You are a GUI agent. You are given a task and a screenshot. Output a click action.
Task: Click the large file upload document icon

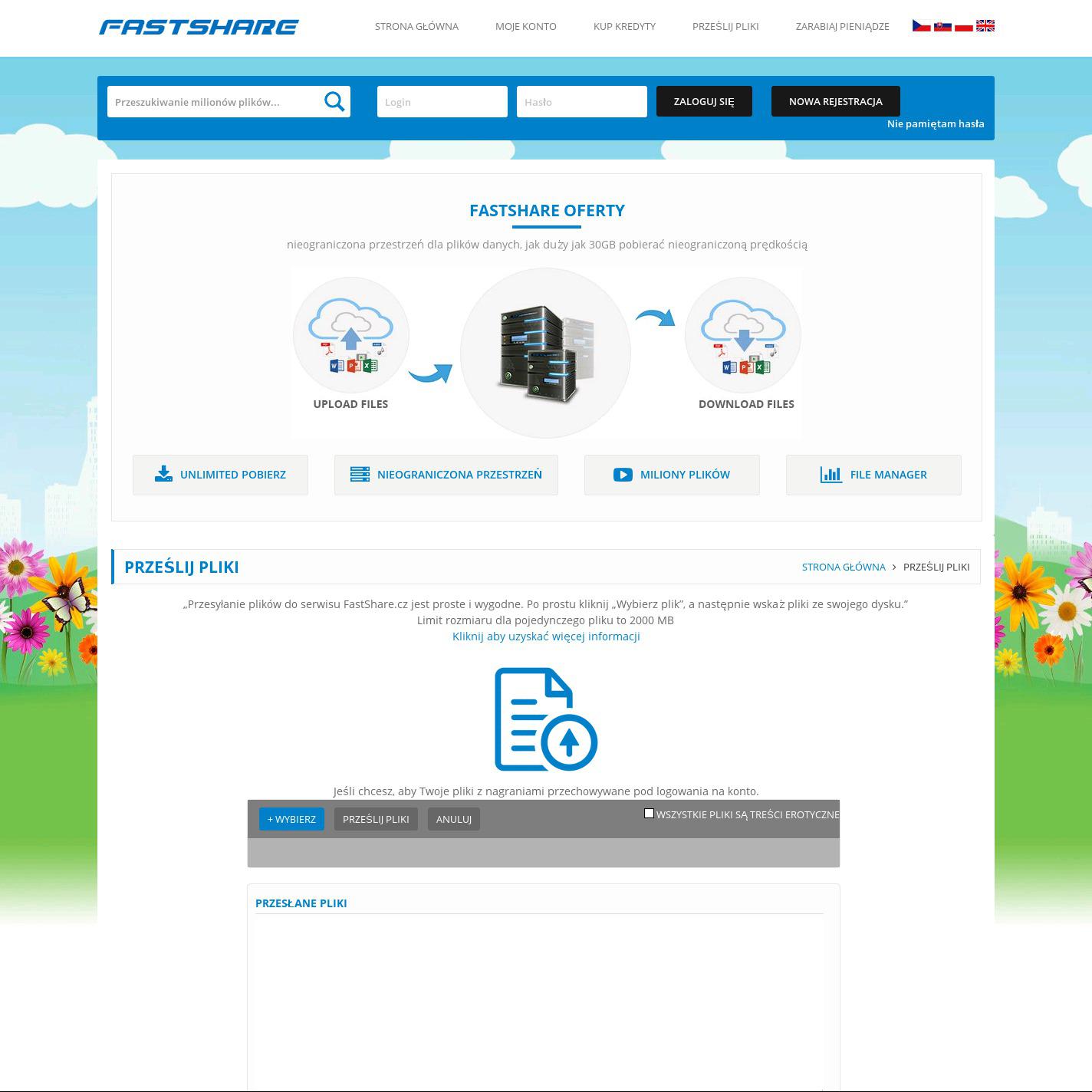coord(545,719)
